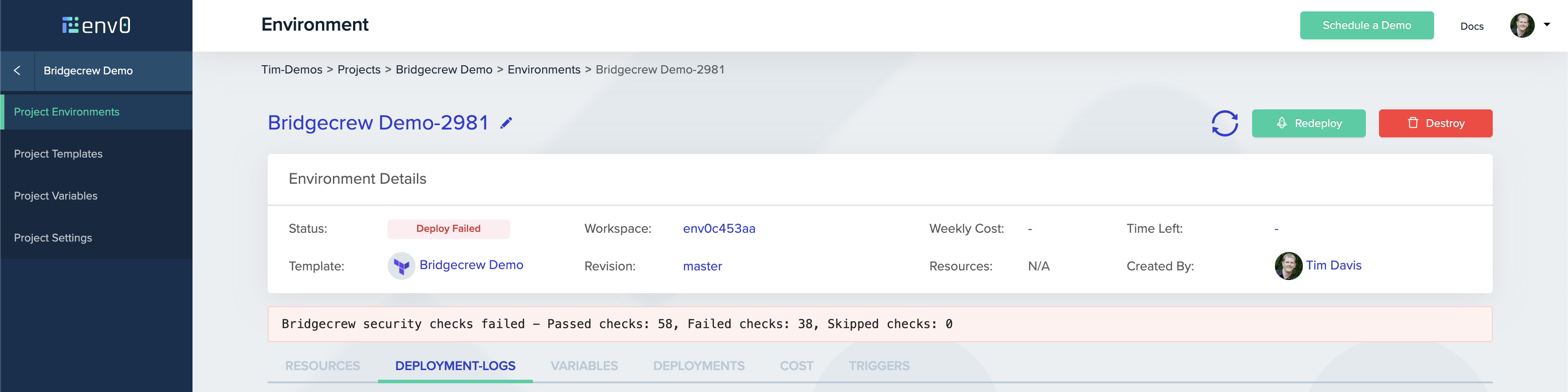The height and width of the screenshot is (392, 1568).
Task: Go back using the sidebar arrow
Action: pyautogui.click(x=17, y=70)
